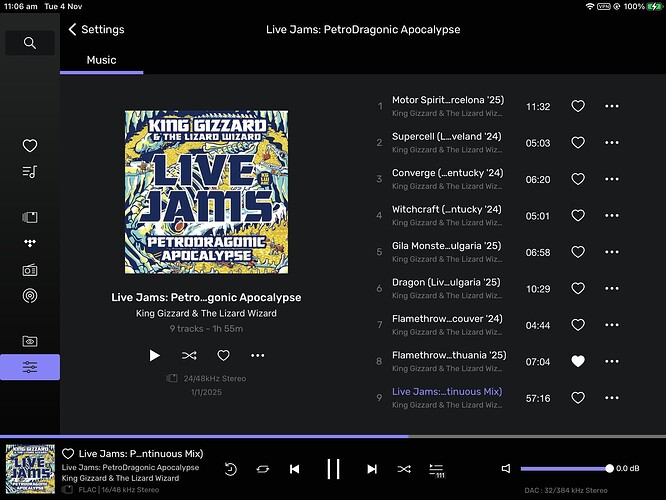
Task: Open more options for Motor Spirit
Action: [612, 106]
